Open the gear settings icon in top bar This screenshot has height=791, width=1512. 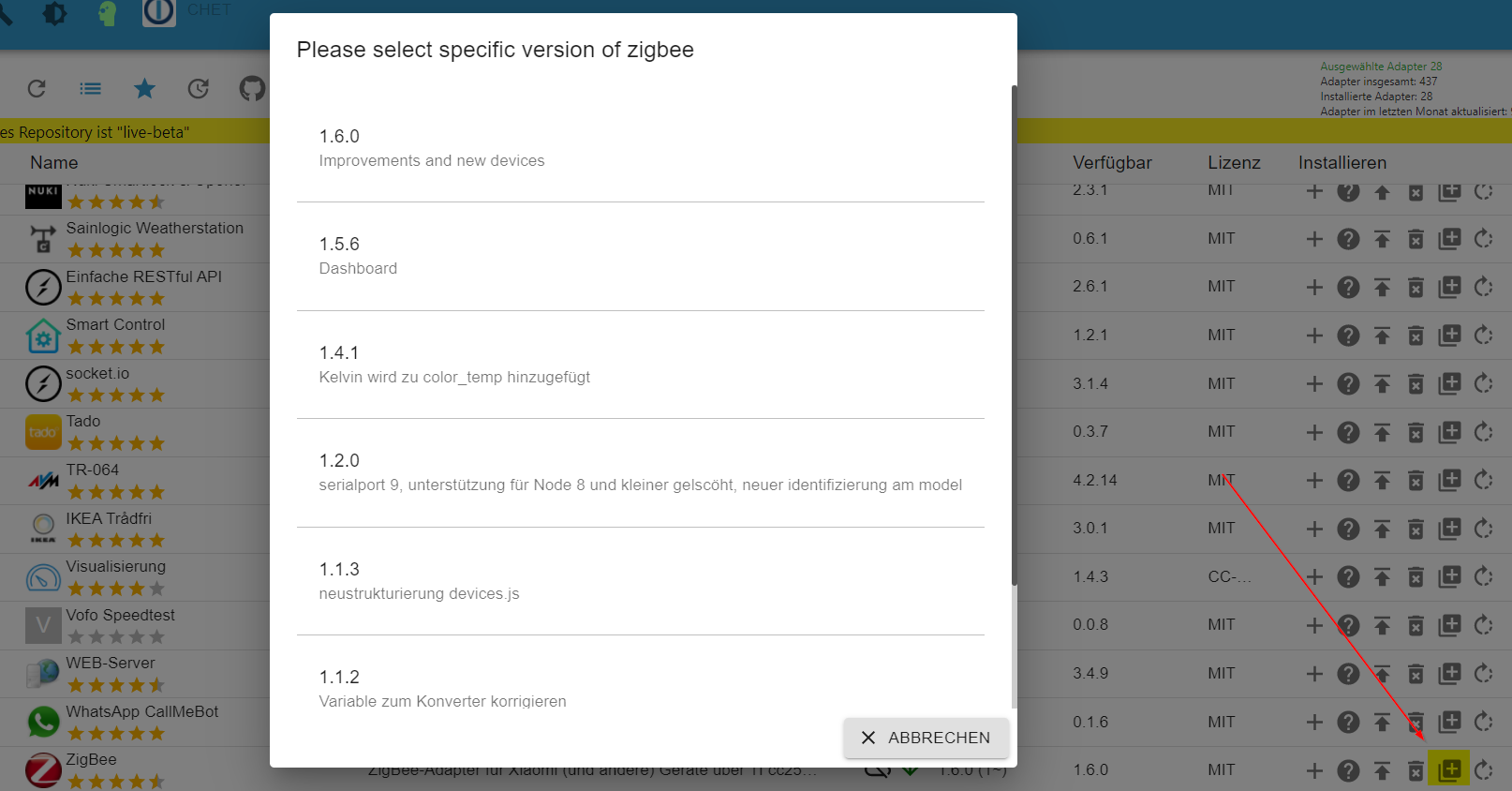click(x=55, y=13)
